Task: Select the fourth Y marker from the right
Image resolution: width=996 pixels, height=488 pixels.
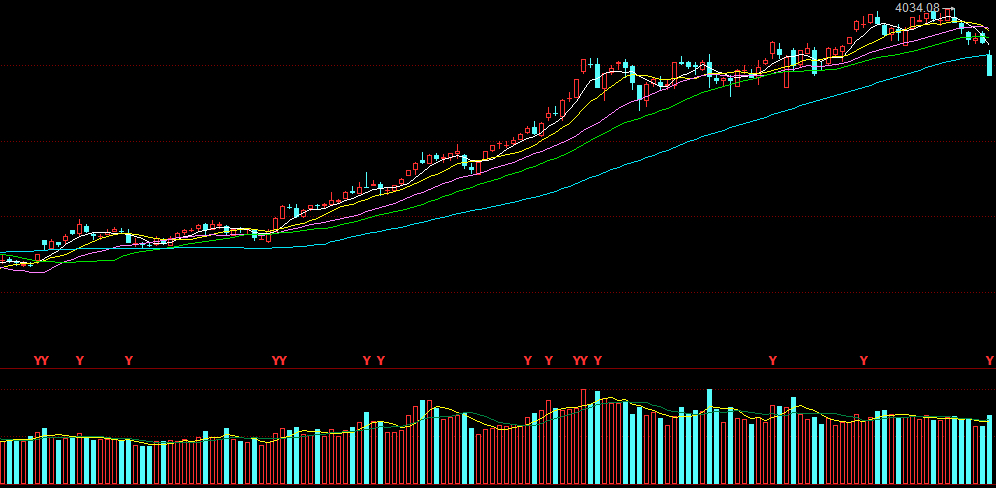Action: coord(598,360)
